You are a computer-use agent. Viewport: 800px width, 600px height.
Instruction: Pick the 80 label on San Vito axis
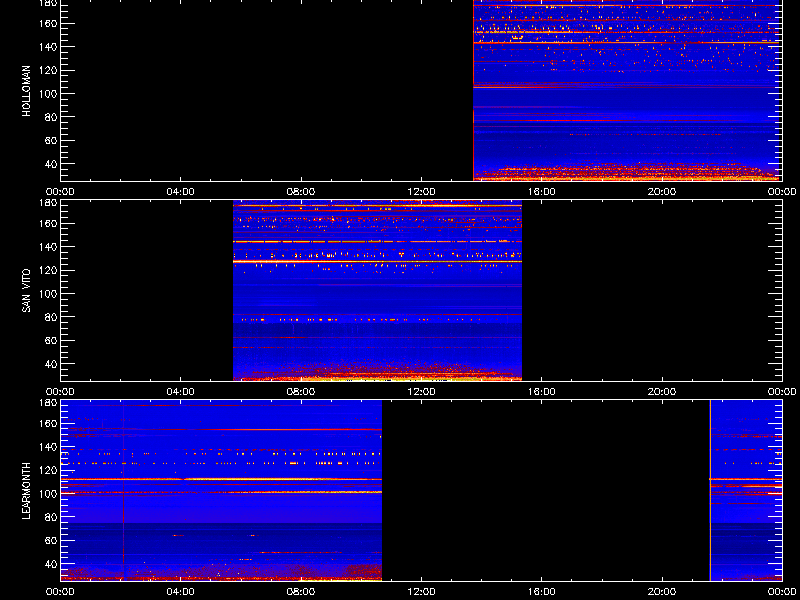coord(52,317)
